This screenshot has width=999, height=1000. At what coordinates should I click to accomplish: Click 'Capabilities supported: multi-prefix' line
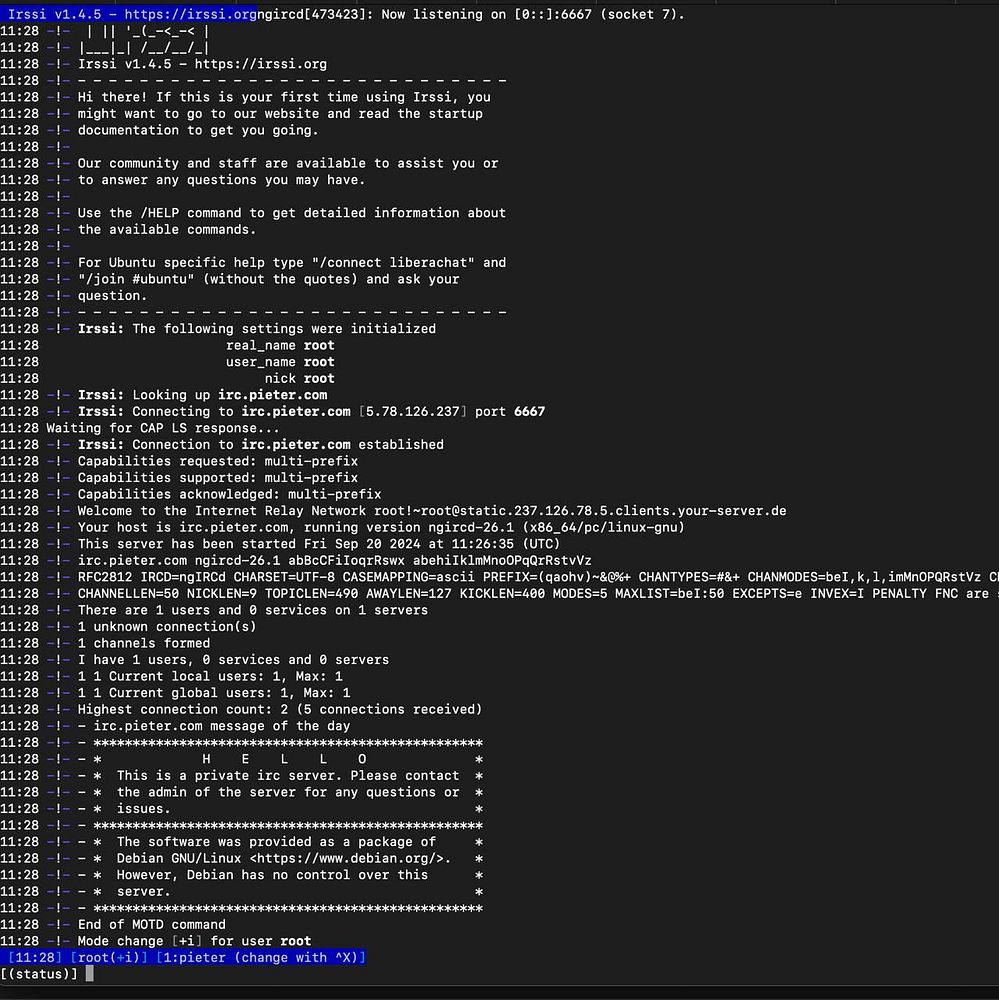coord(218,478)
